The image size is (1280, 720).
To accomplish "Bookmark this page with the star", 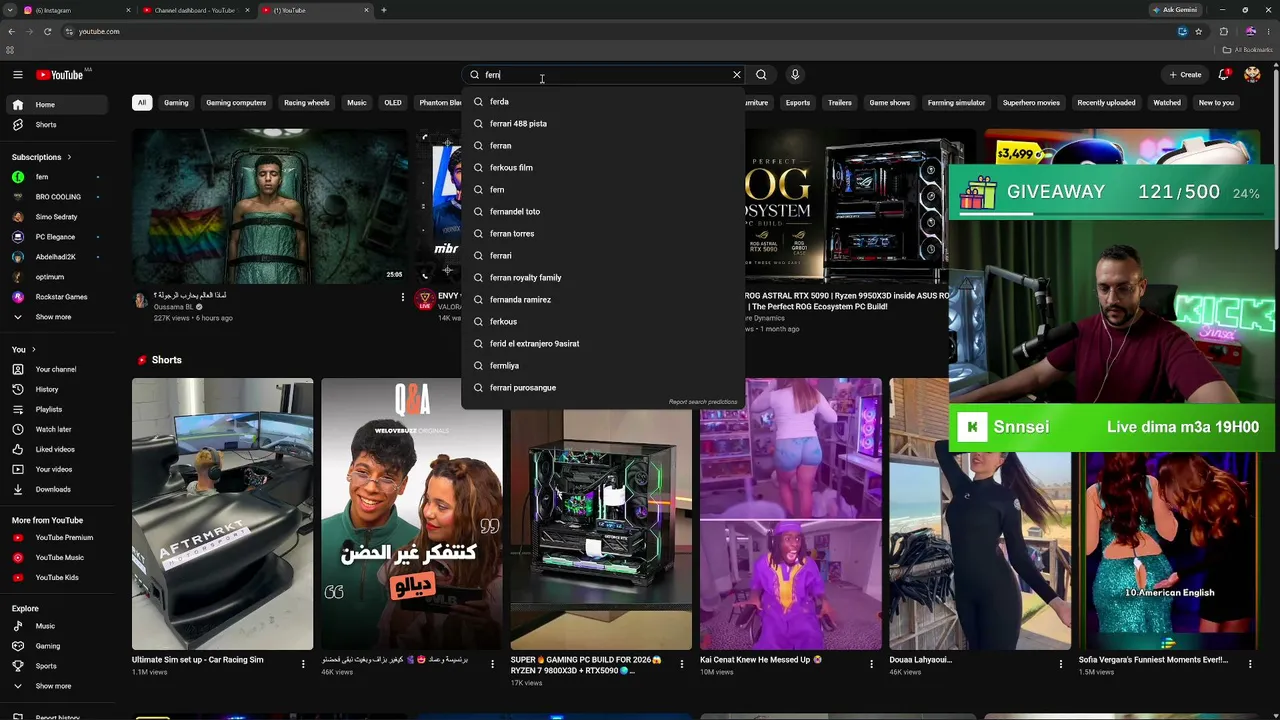I will [1198, 31].
